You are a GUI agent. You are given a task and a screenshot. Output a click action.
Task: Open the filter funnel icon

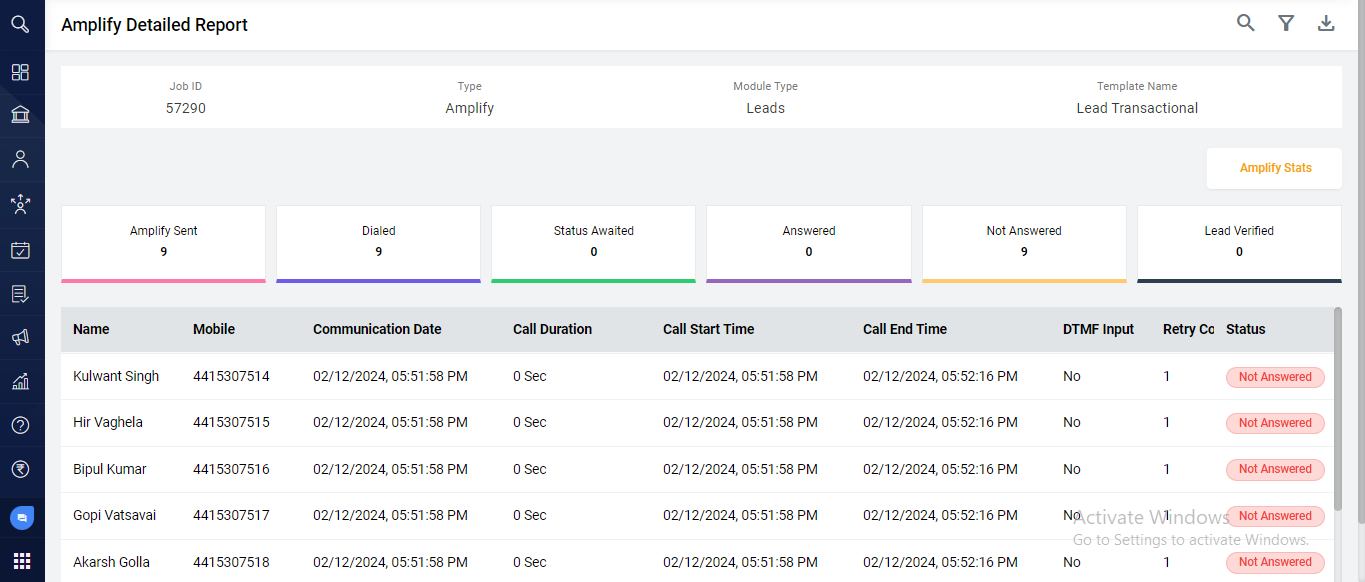click(1286, 23)
